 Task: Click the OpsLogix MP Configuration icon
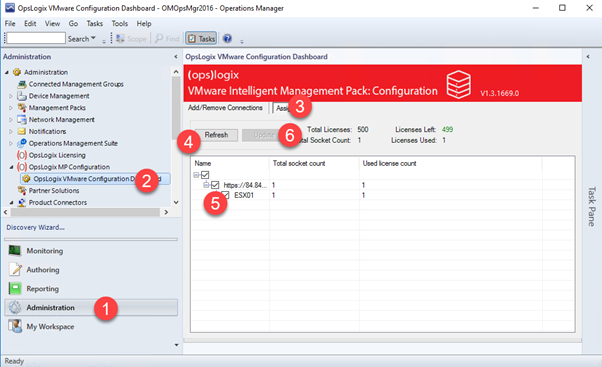pyautogui.click(x=22, y=167)
